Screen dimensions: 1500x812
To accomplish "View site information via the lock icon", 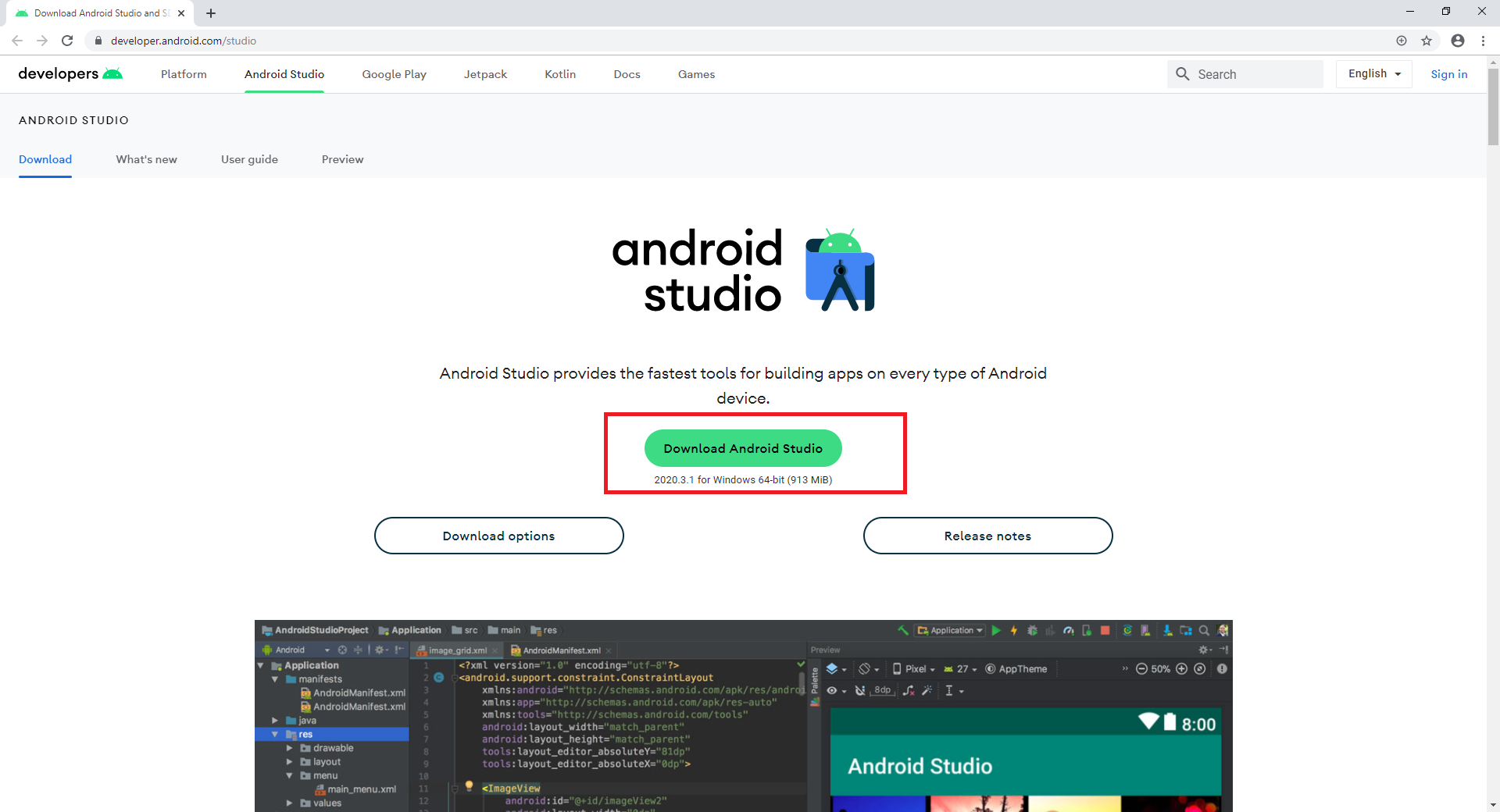I will click(98, 41).
